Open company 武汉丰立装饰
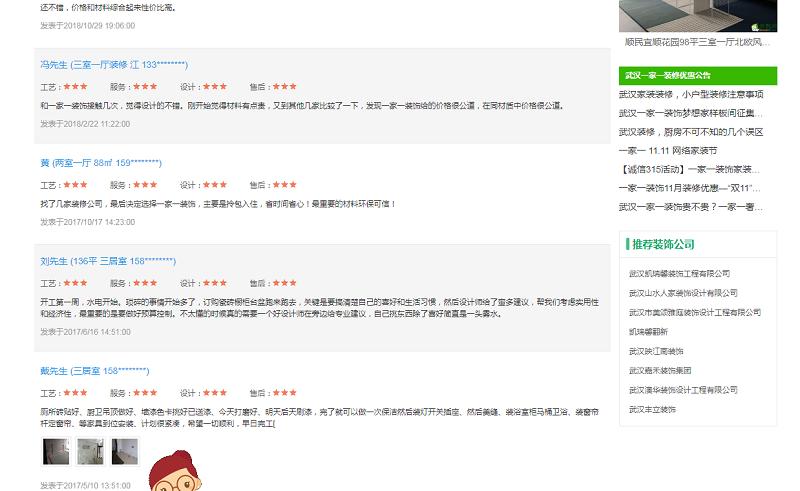Image resolution: width=800 pixels, height=491 pixels. tap(652, 409)
